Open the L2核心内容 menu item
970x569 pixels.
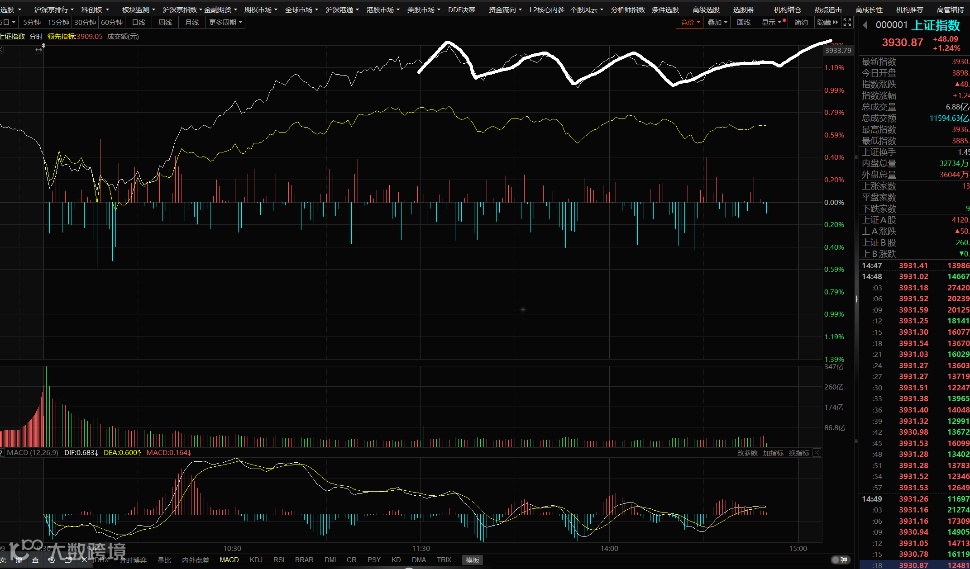(547, 10)
